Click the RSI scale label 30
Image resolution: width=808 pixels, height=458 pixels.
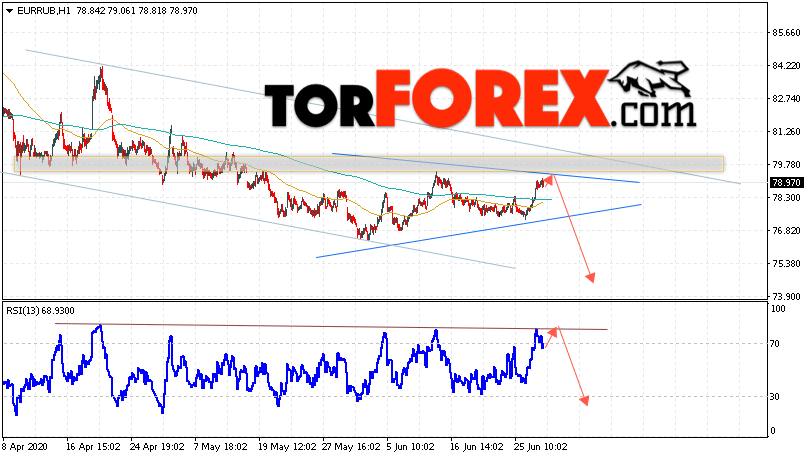775,397
